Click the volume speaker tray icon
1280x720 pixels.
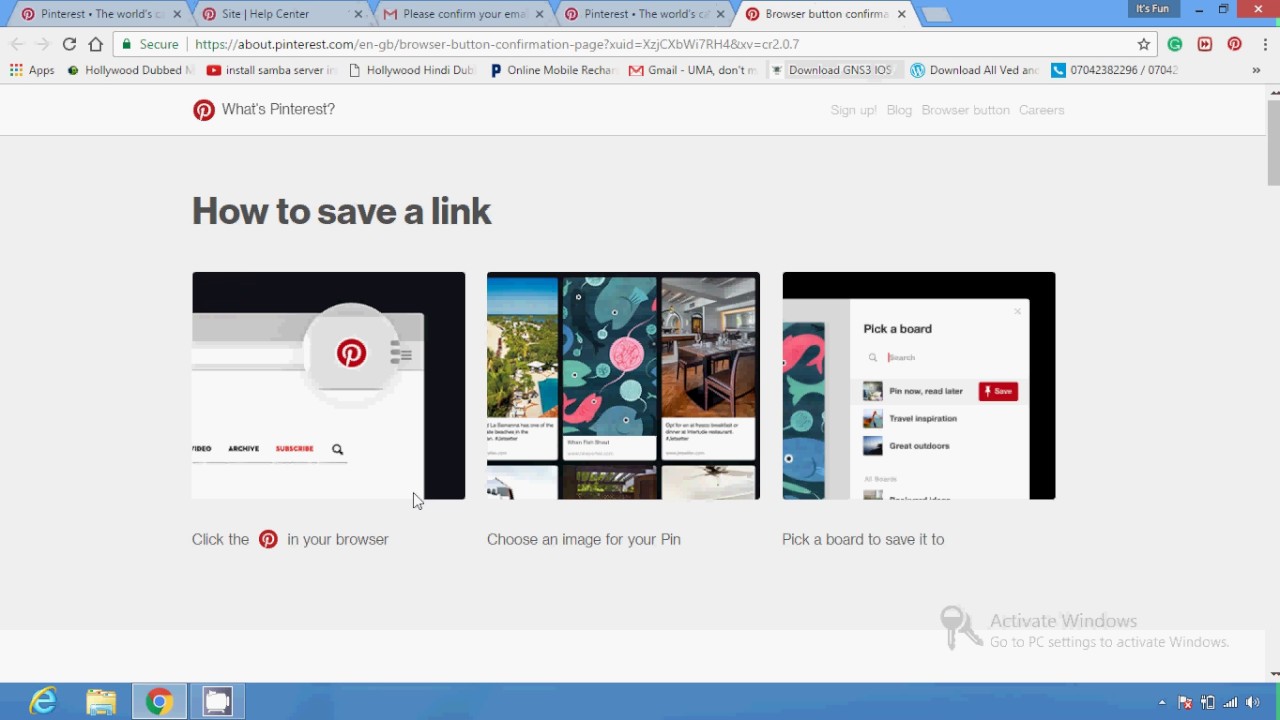pos(1253,703)
